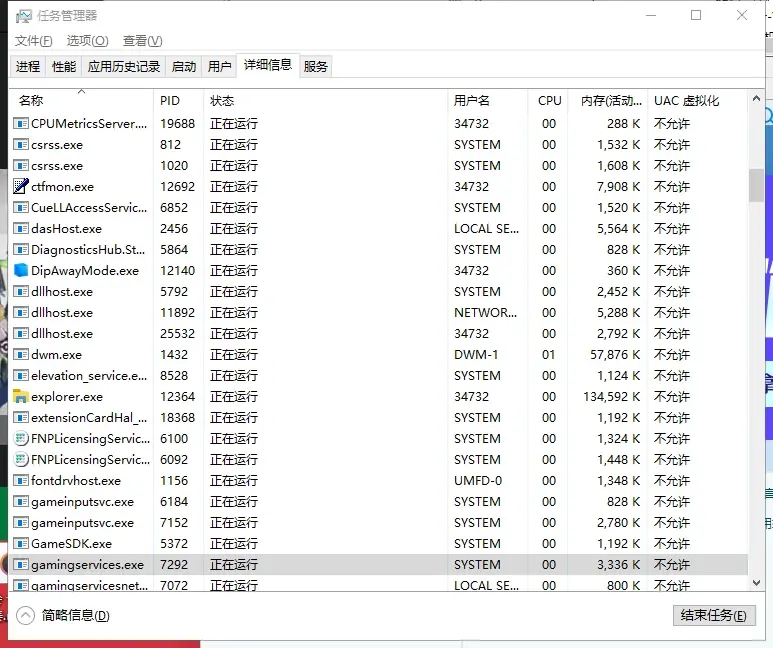Click the 134,592 K memory value
This screenshot has height=648, width=773.
tap(612, 396)
